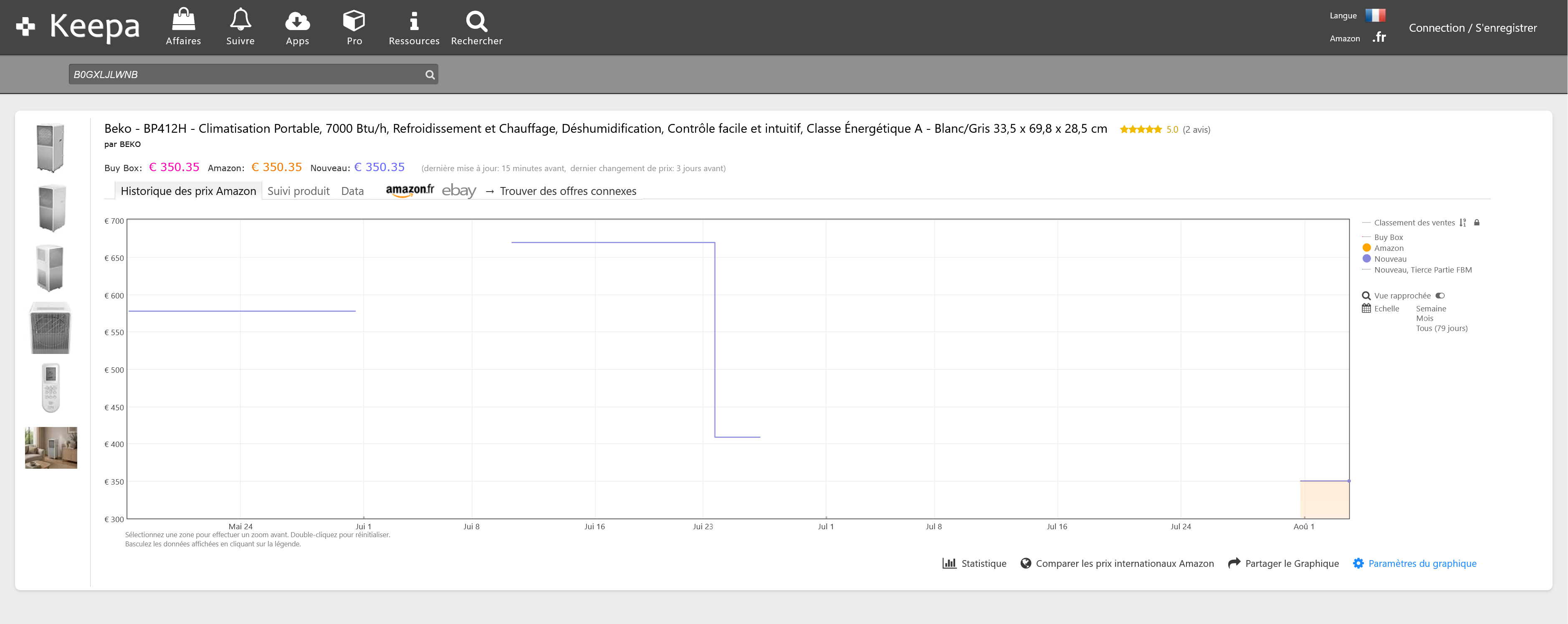This screenshot has height=624, width=1568.
Task: Select the living room scene thumbnail
Action: click(51, 447)
